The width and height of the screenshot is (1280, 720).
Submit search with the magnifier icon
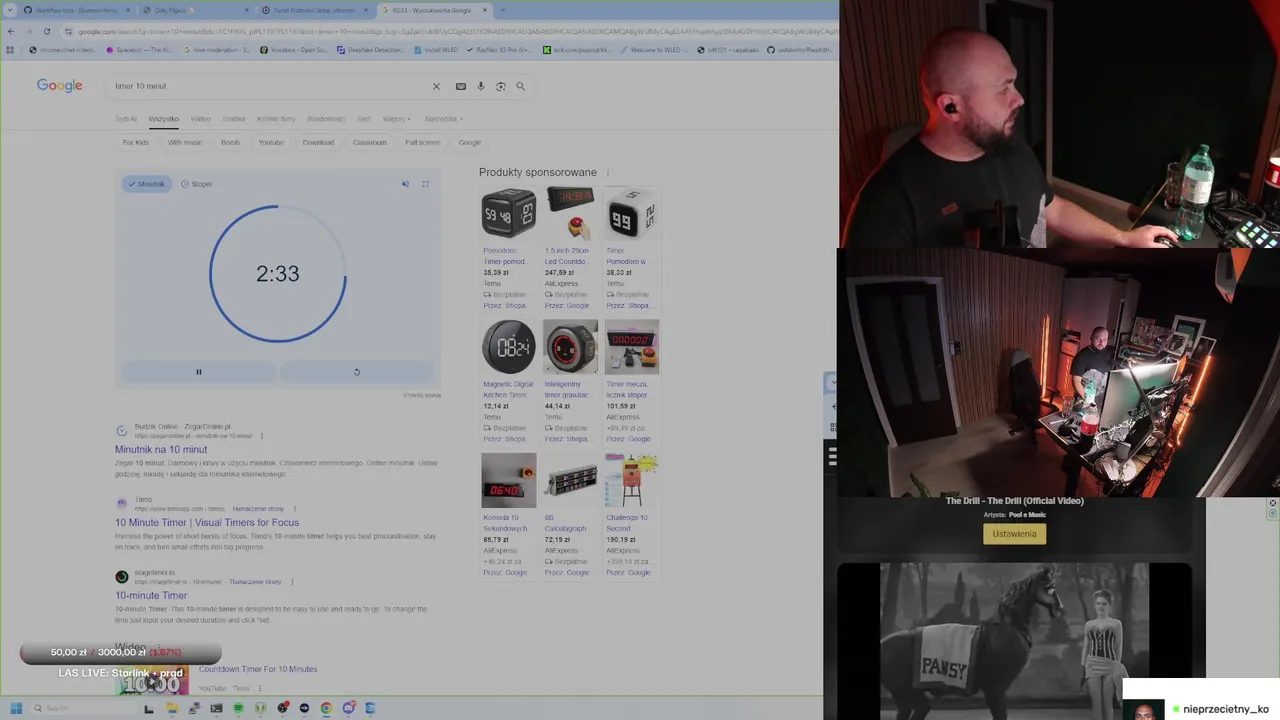(520, 86)
